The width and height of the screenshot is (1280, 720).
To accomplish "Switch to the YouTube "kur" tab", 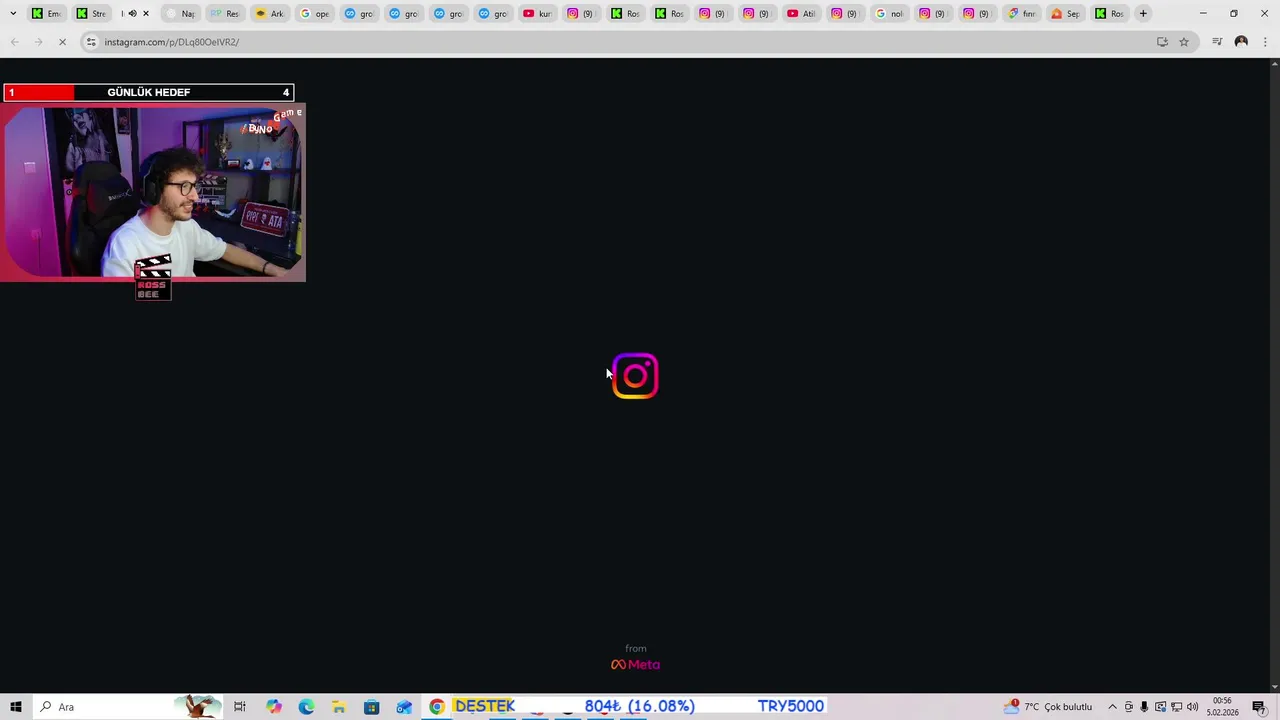I will [538, 13].
